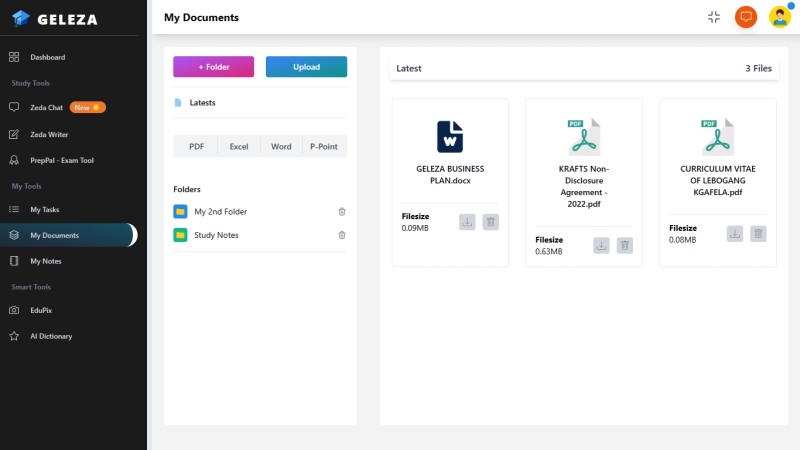800x450 pixels.
Task: Download KRAFTS Non-Disclosure Agreement pdf
Action: point(601,245)
